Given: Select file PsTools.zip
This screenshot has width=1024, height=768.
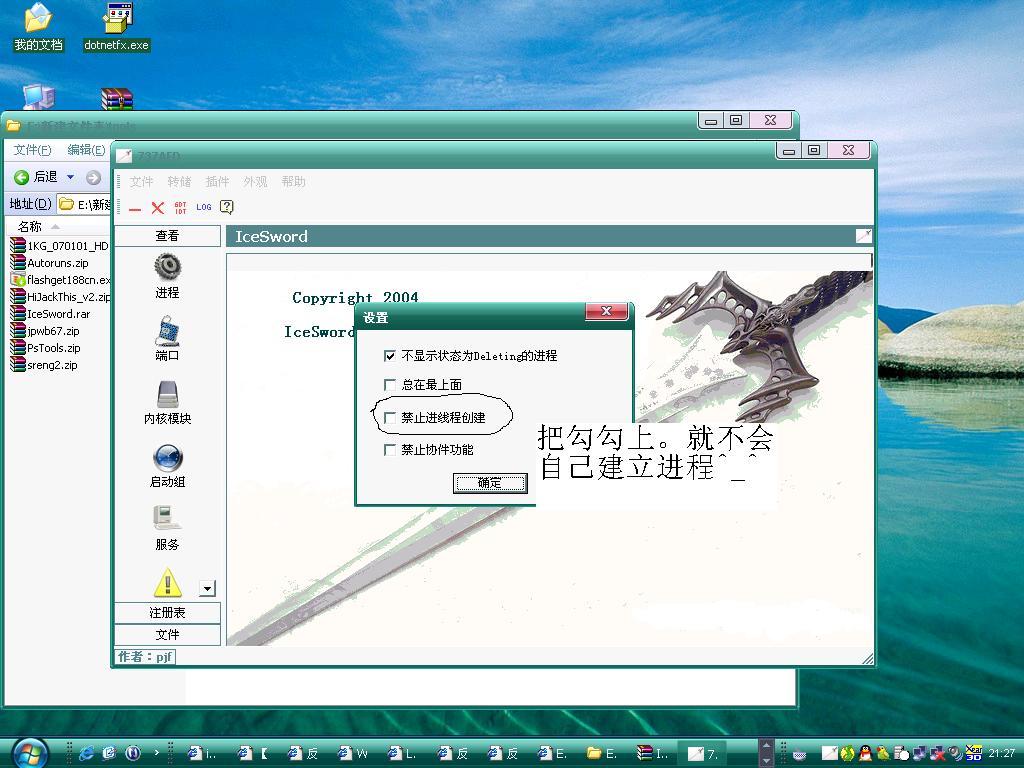Looking at the screenshot, I should click(x=46, y=348).
